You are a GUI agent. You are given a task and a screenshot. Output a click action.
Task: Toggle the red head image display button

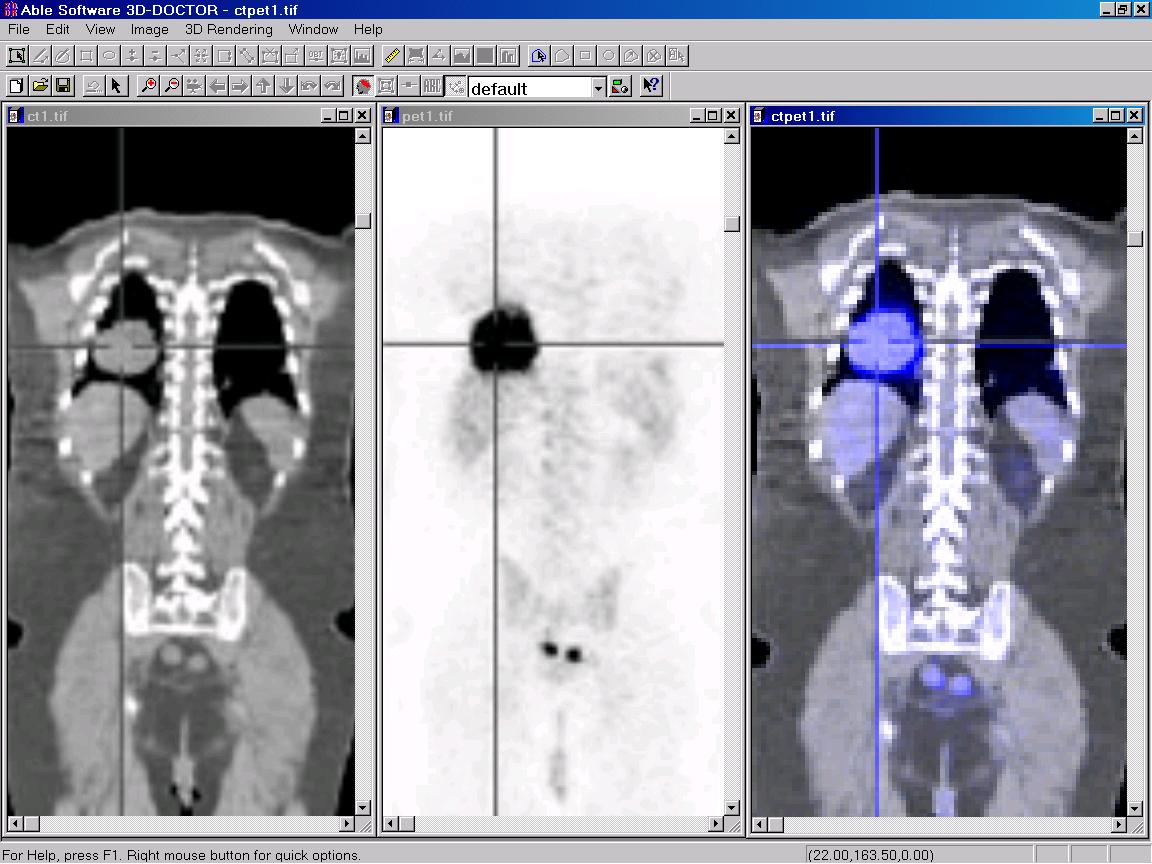(x=363, y=86)
